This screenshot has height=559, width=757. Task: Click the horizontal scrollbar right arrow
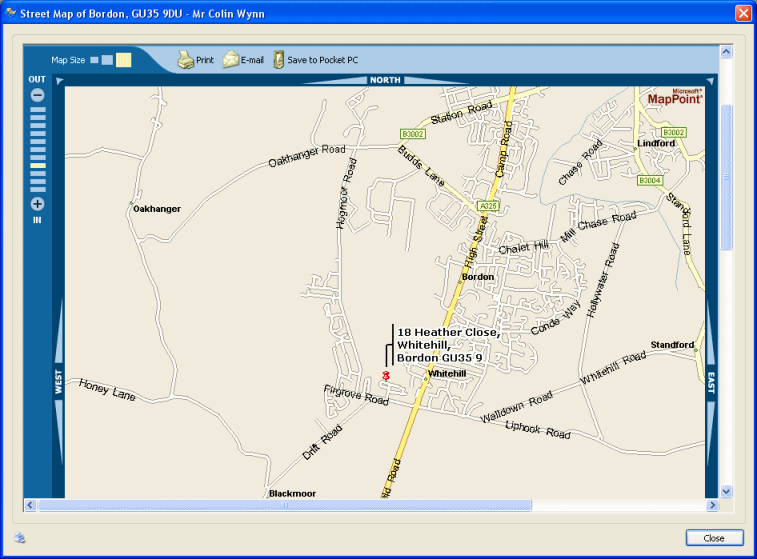pyautogui.click(x=712, y=505)
